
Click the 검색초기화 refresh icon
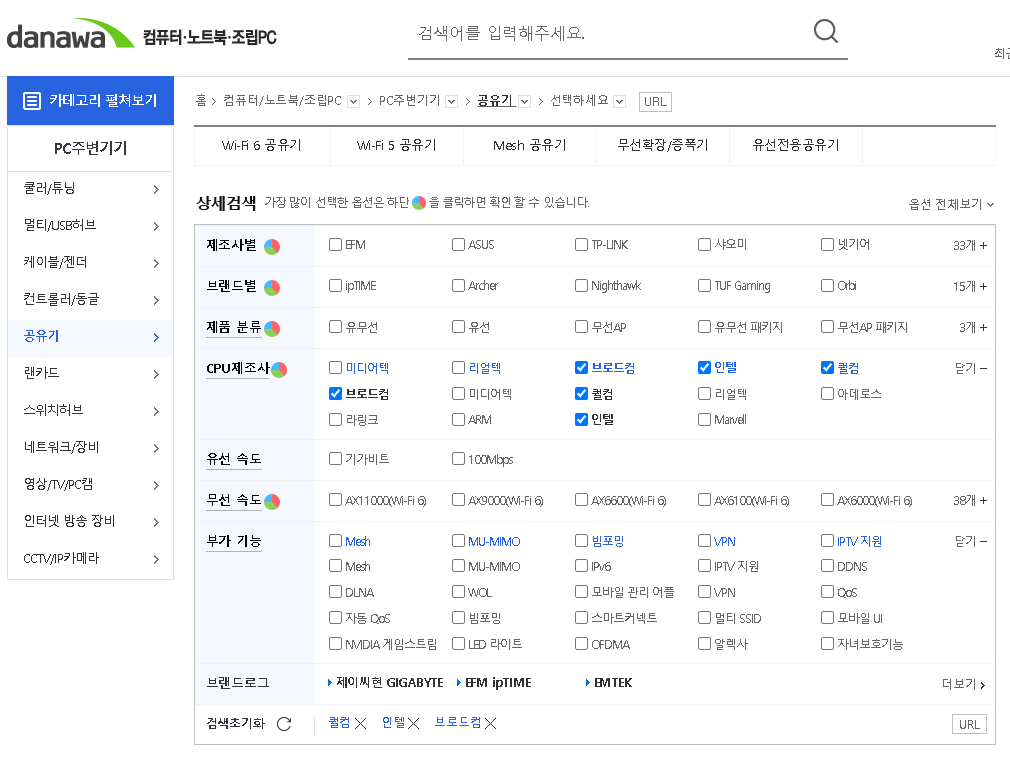[284, 724]
